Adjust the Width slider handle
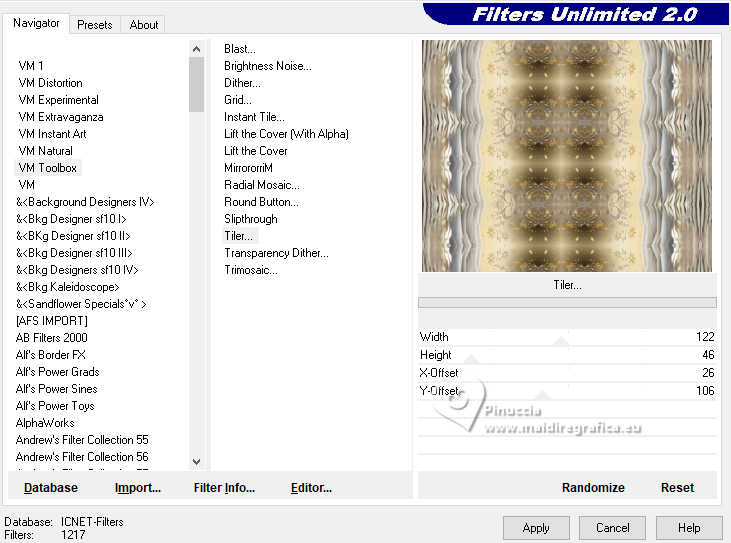The height and width of the screenshot is (543, 731). pyautogui.click(x=561, y=342)
